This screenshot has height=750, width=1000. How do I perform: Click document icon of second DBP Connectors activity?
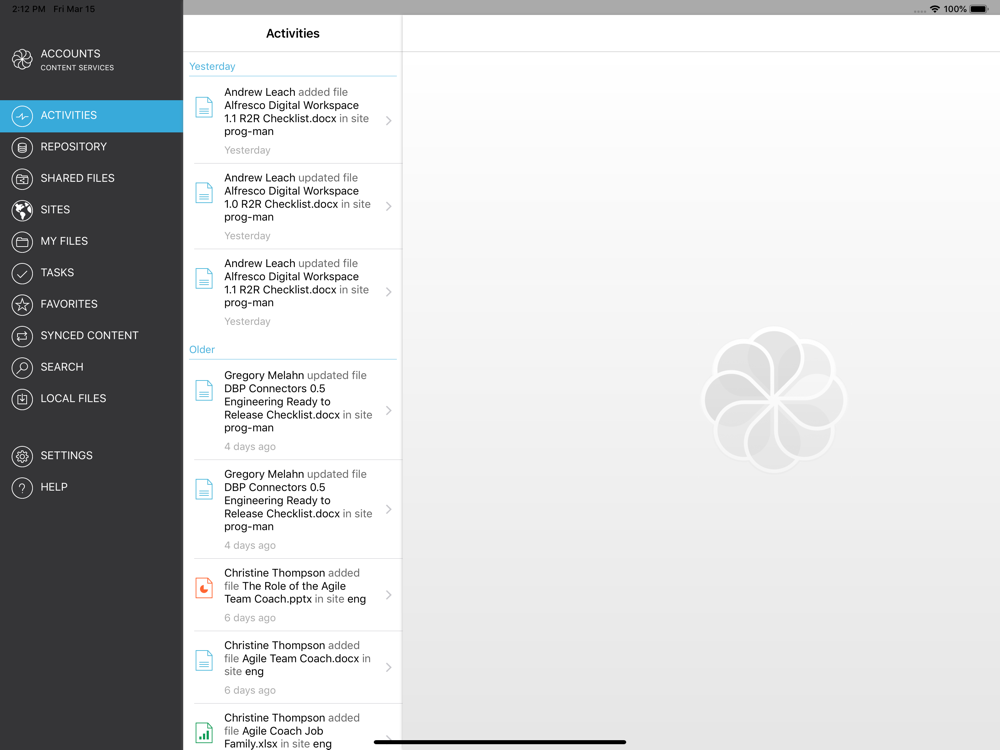click(x=204, y=489)
